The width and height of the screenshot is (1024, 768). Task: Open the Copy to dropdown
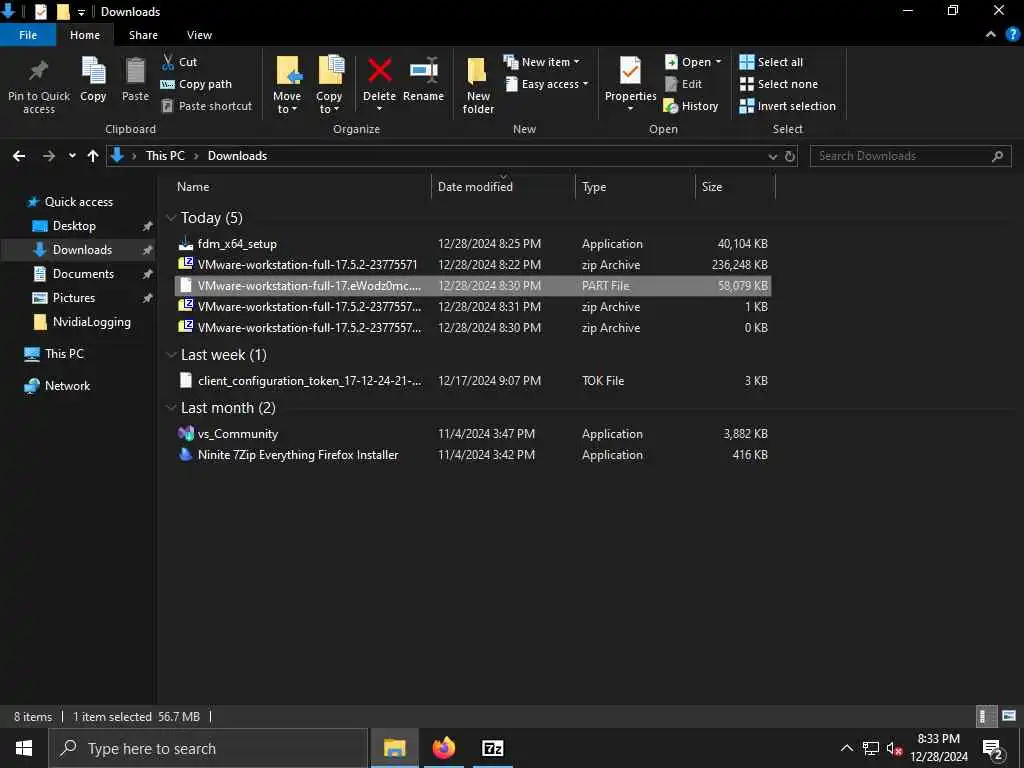(328, 103)
